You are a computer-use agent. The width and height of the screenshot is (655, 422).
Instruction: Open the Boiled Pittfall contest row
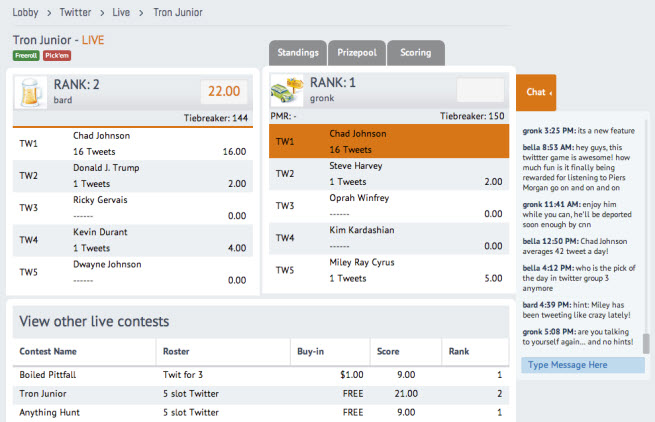(261, 375)
